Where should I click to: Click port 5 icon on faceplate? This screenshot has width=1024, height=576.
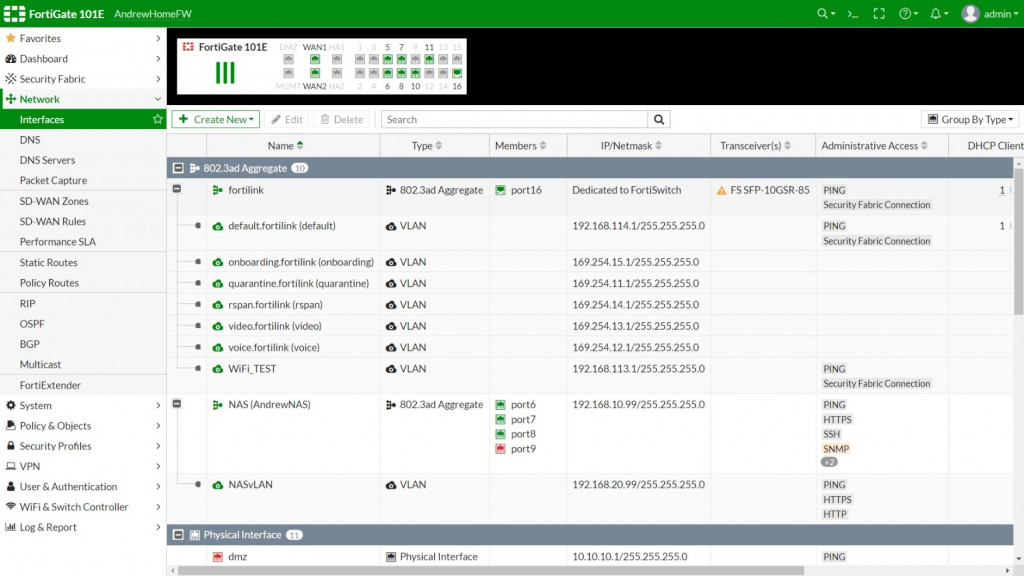coord(387,59)
